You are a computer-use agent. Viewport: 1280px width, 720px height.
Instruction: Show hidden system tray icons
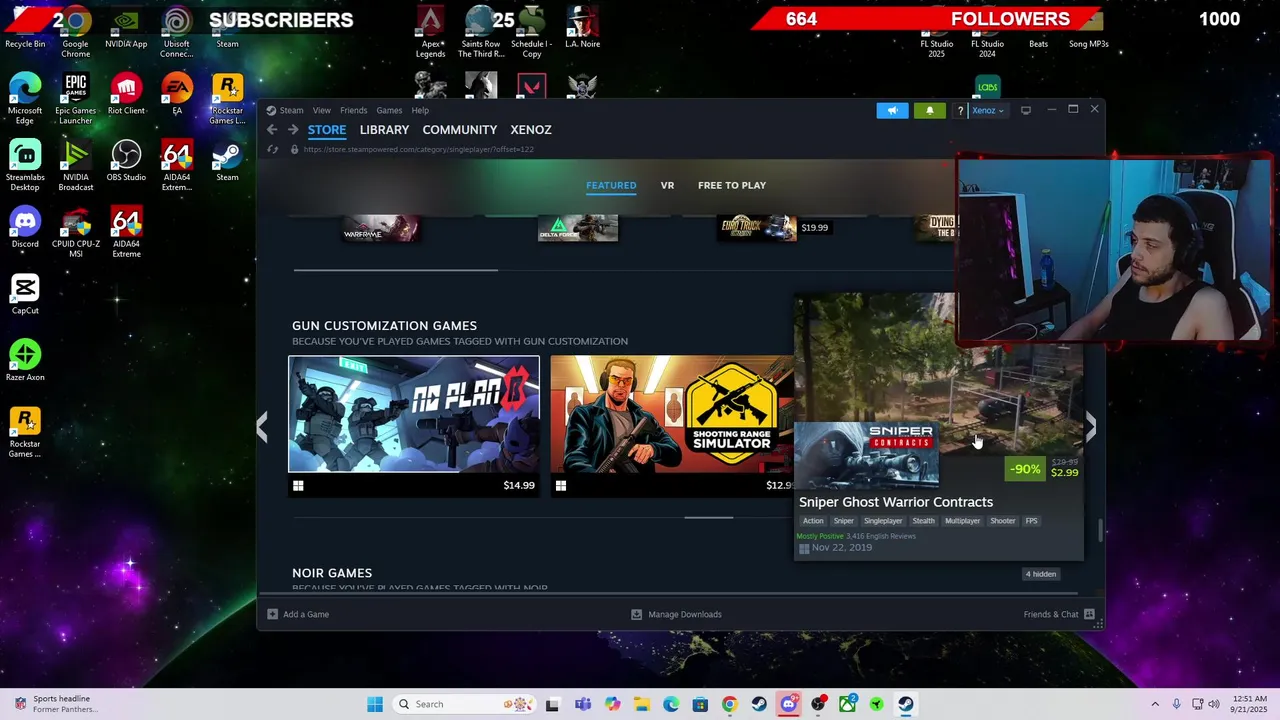coord(1155,704)
